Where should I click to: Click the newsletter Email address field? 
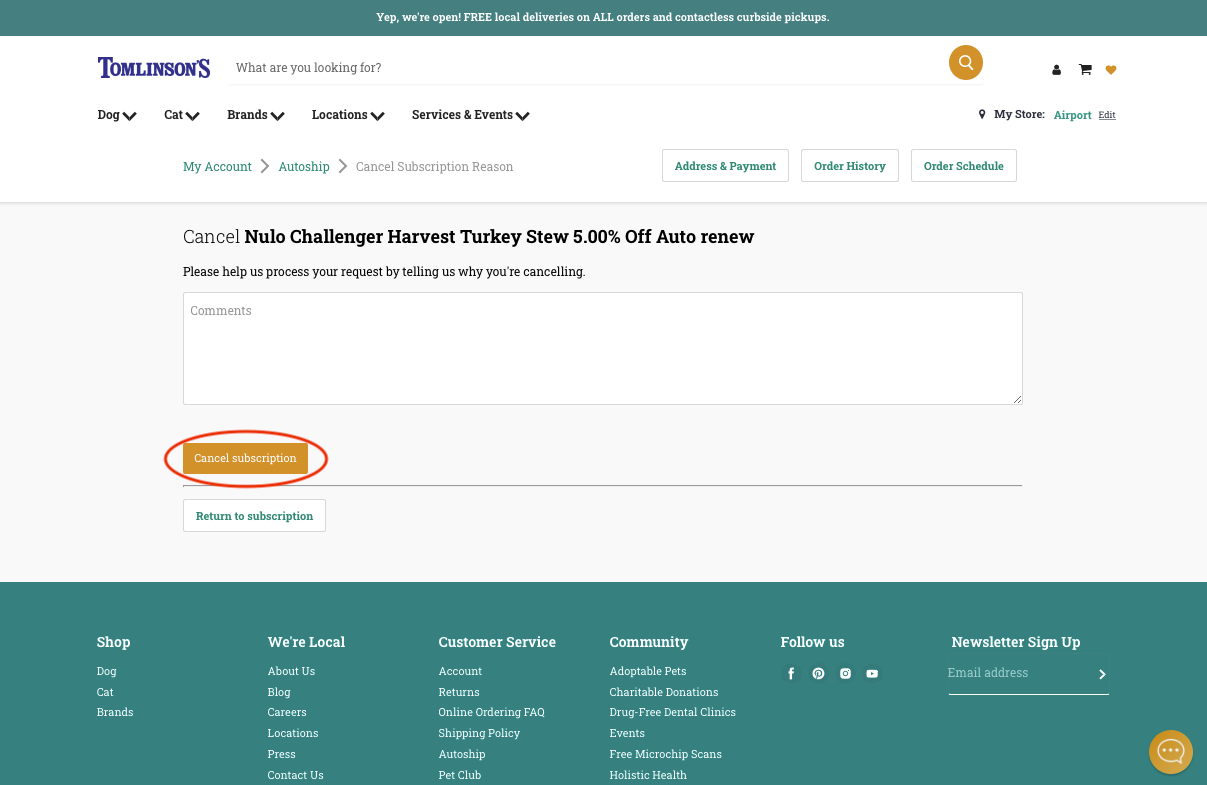pos(1018,673)
